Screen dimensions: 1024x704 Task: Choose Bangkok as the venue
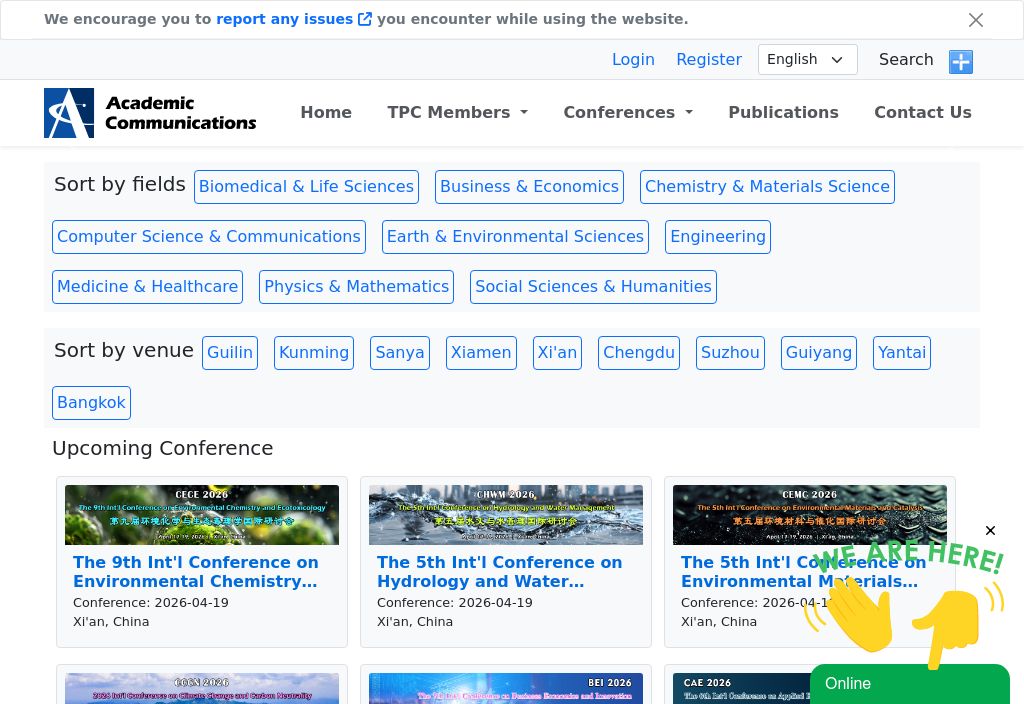(x=91, y=403)
